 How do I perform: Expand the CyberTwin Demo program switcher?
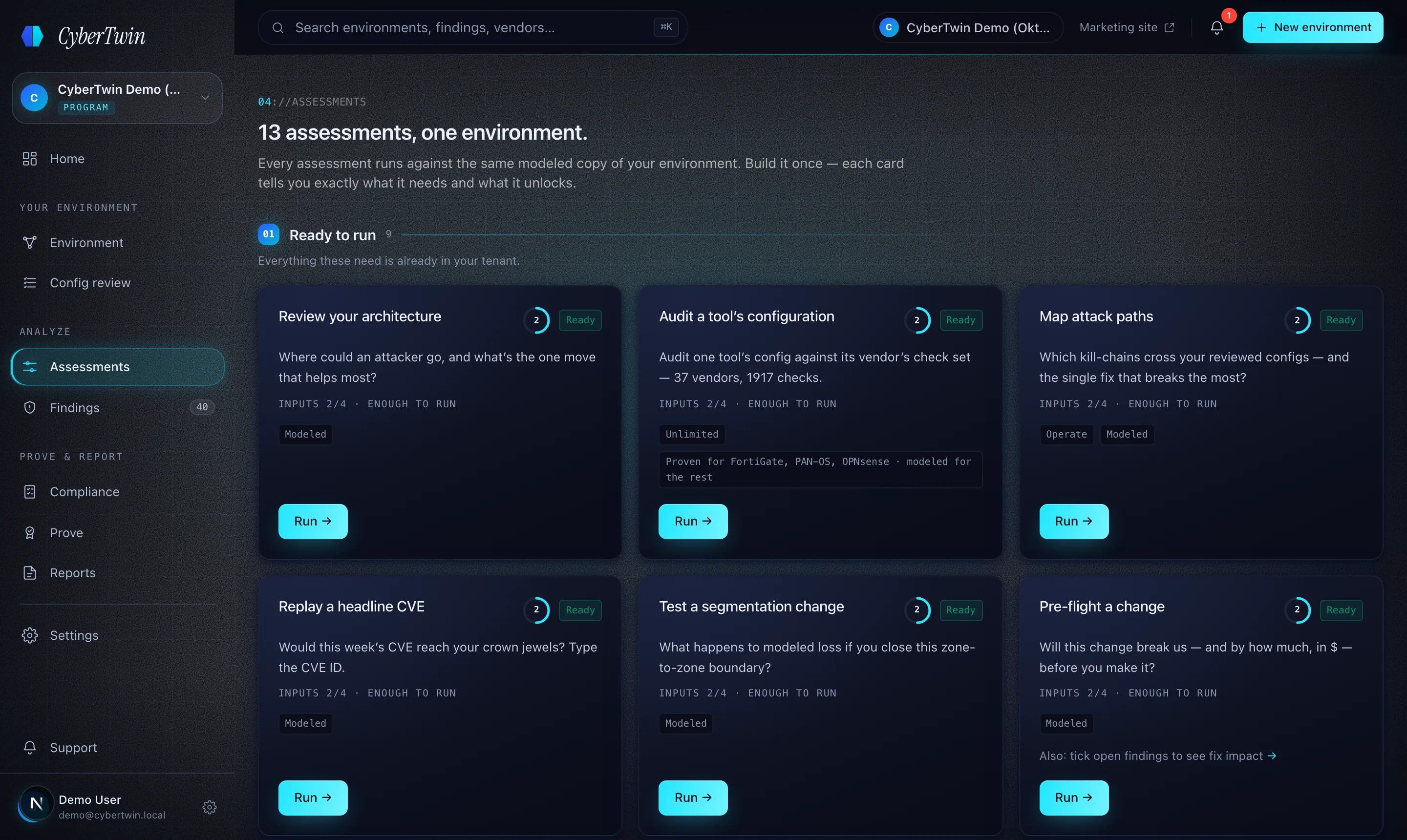point(117,97)
